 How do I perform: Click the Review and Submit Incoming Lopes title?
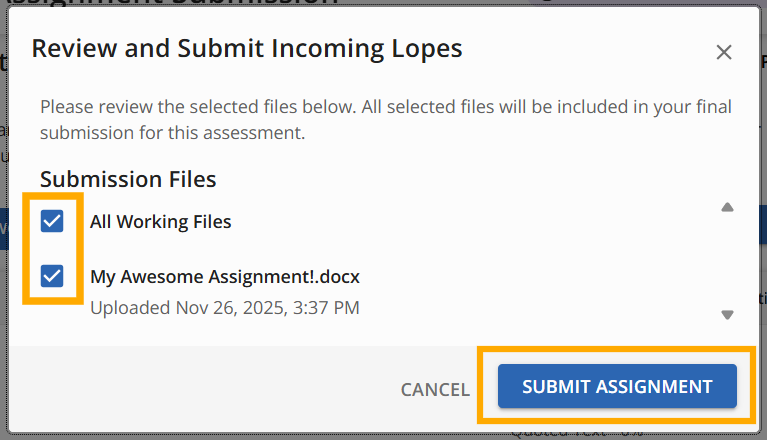pos(246,48)
